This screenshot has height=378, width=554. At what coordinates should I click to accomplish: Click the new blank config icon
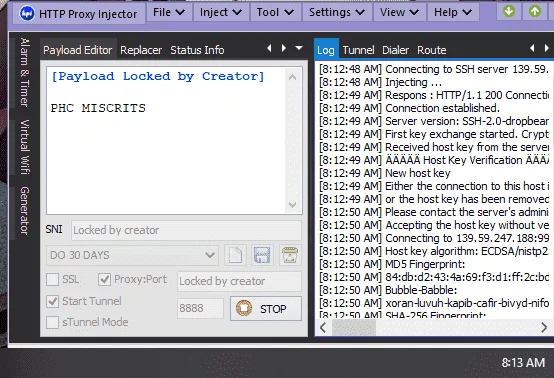click(235, 255)
